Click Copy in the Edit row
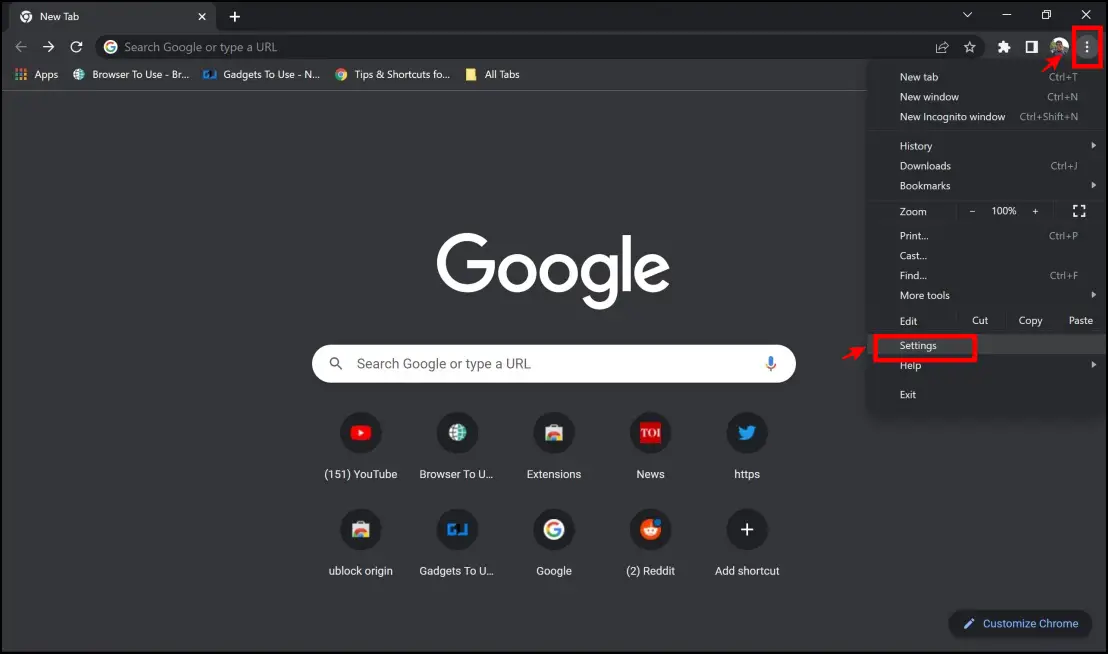Screen dimensions: 1108x654 [x=1030, y=321]
